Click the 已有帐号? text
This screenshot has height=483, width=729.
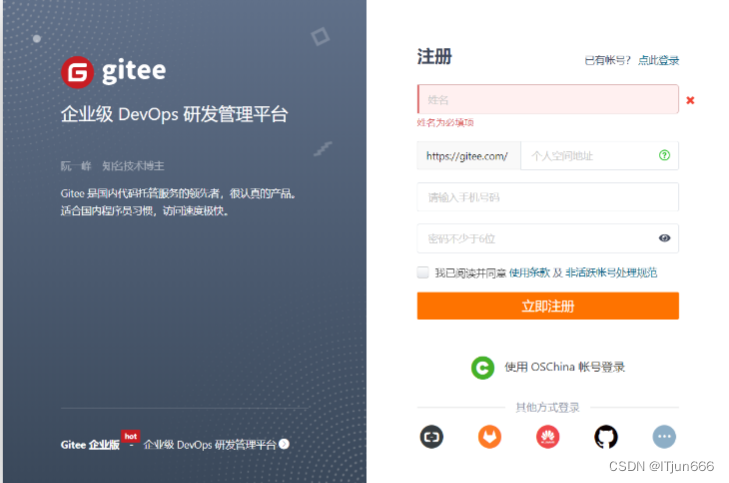tap(607, 60)
